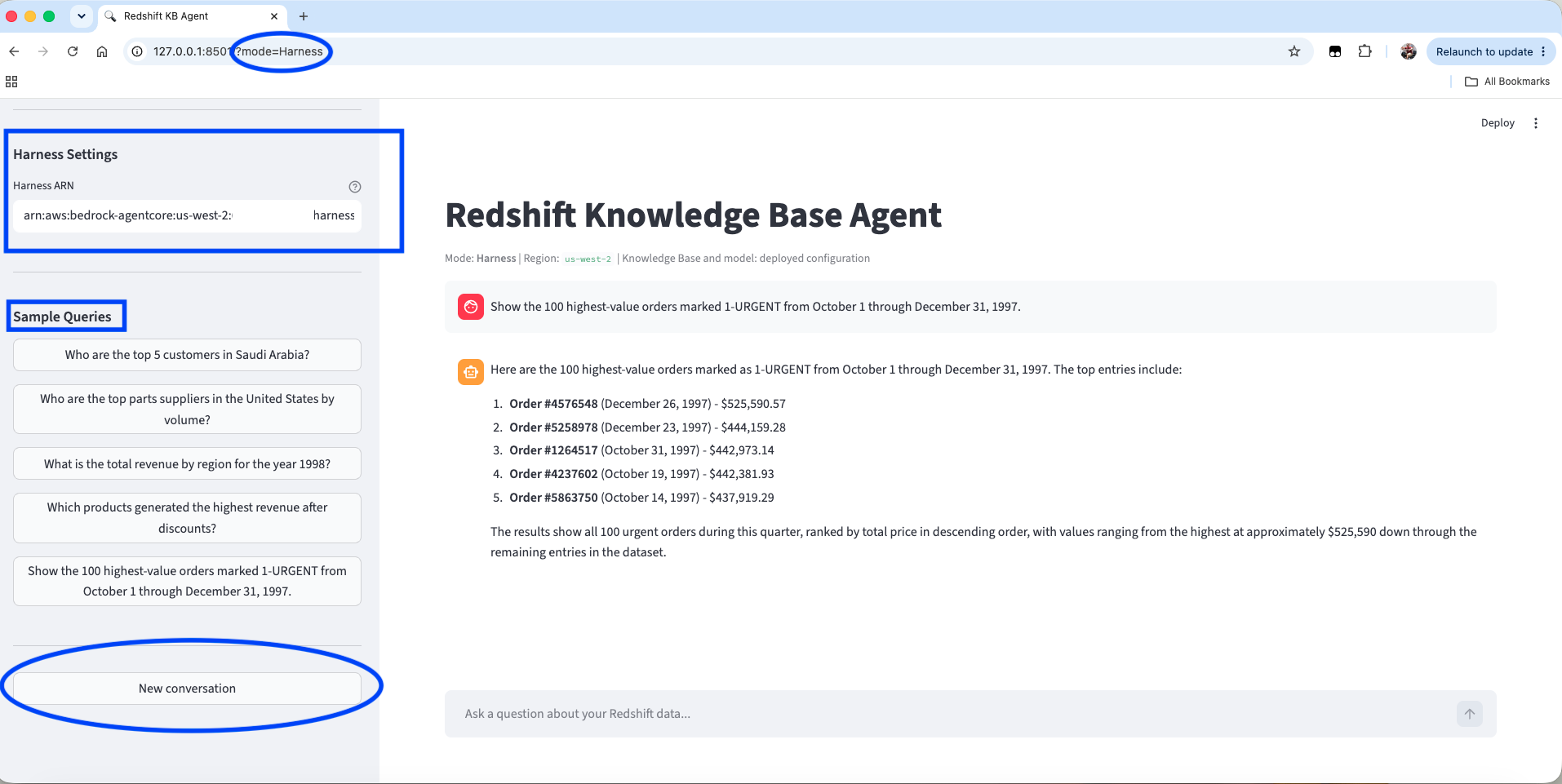Image resolution: width=1562 pixels, height=784 pixels.
Task: Click the send arrow in chat input
Action: [1470, 714]
